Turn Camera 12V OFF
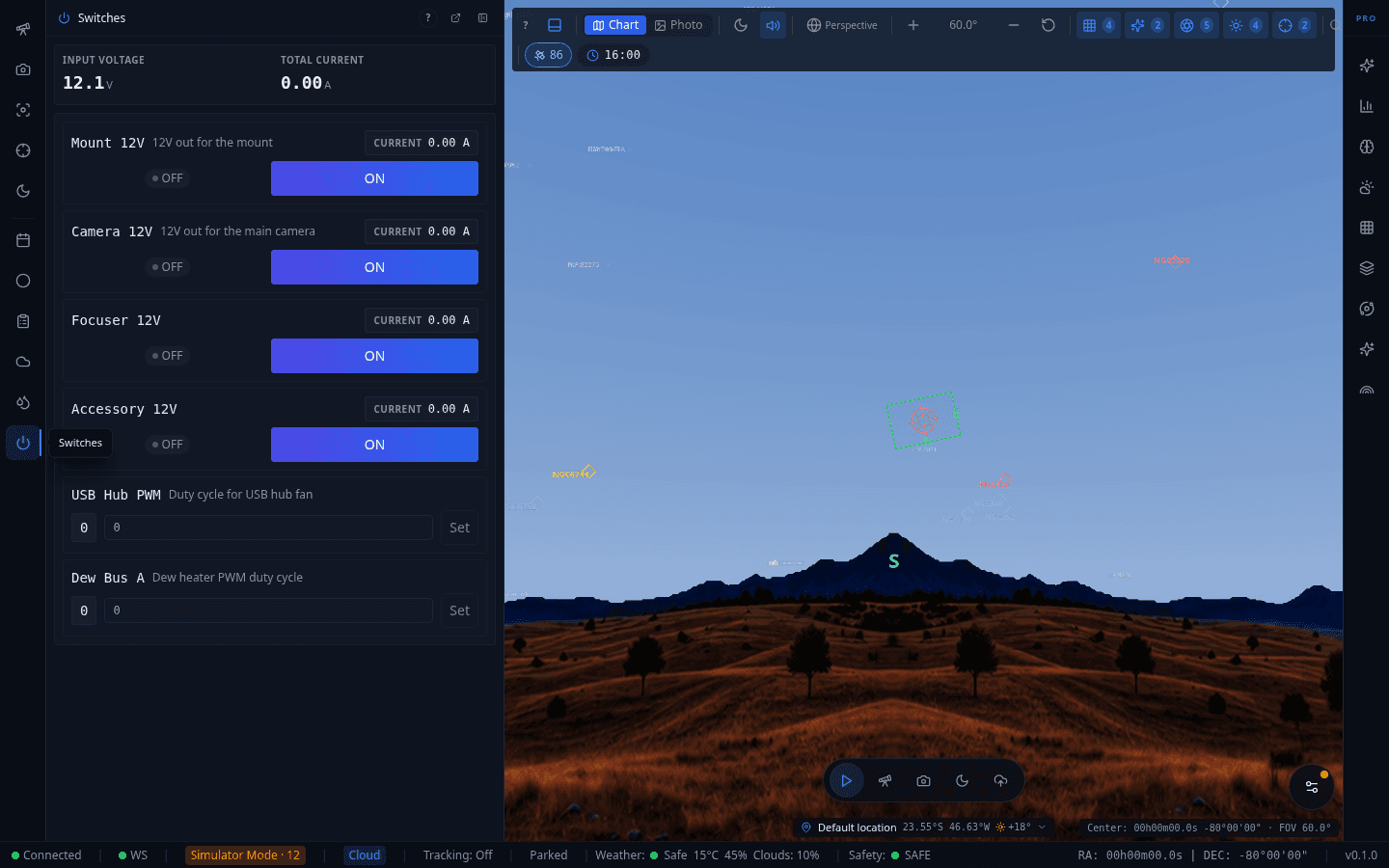 pos(167,267)
